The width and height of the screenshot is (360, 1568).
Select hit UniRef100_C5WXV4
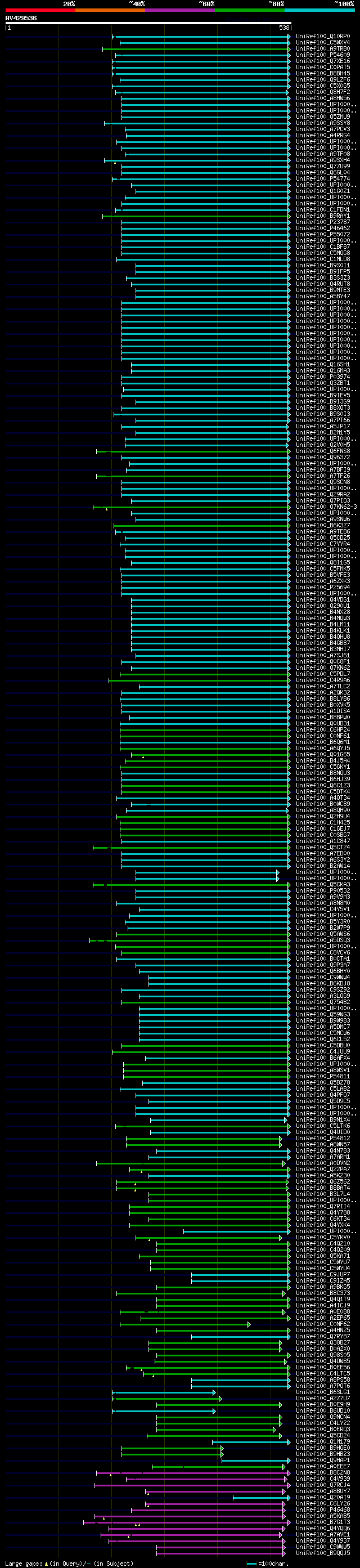[323, 42]
